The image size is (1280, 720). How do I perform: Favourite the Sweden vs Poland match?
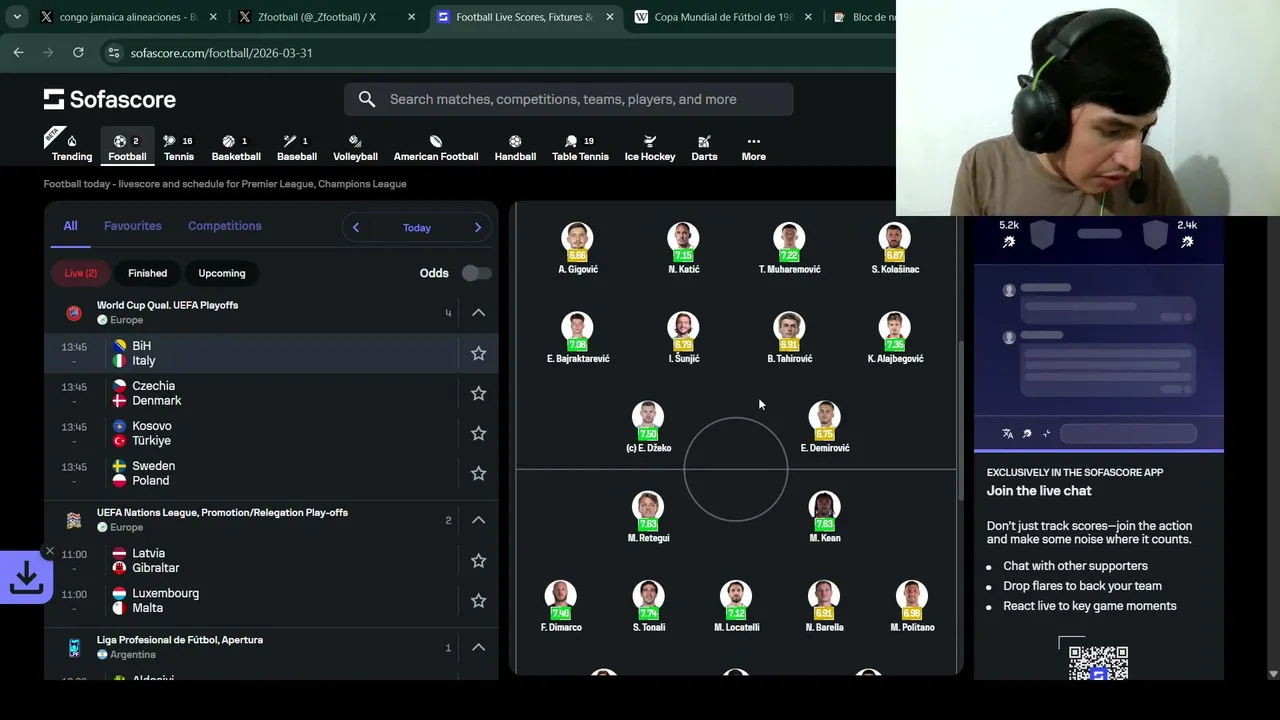click(478, 473)
